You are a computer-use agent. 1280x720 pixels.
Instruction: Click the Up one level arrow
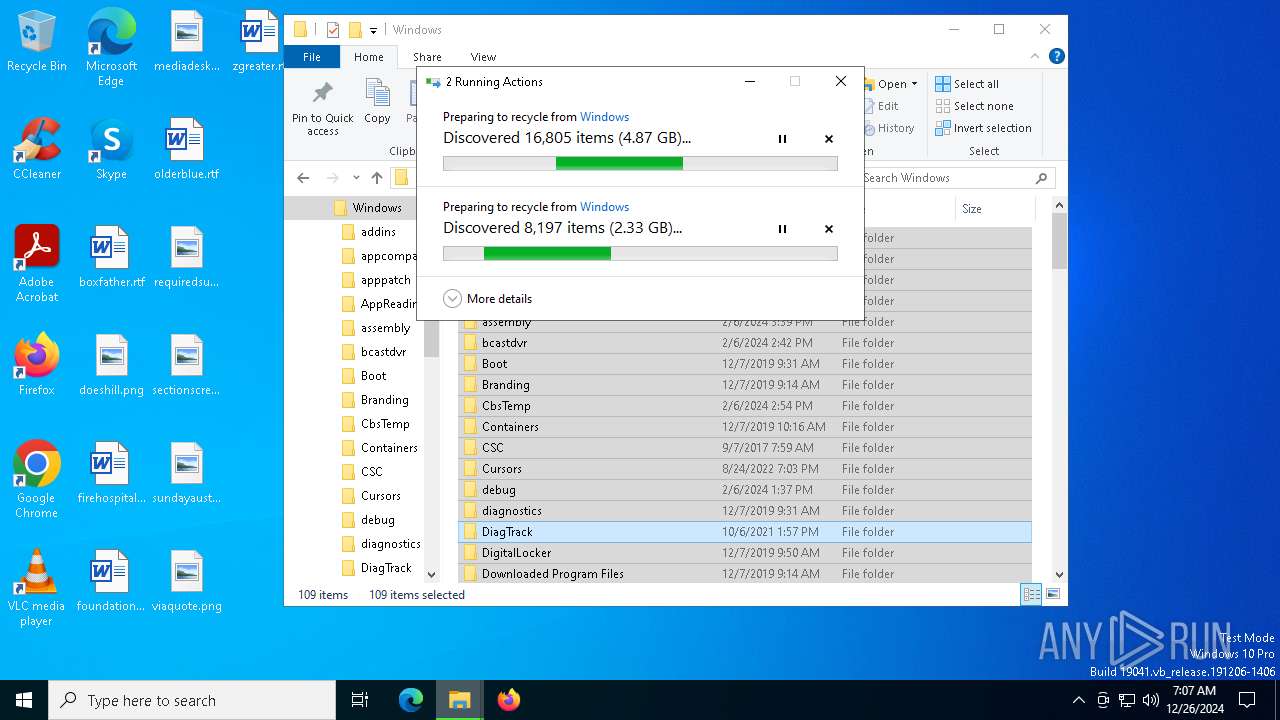coord(377,178)
